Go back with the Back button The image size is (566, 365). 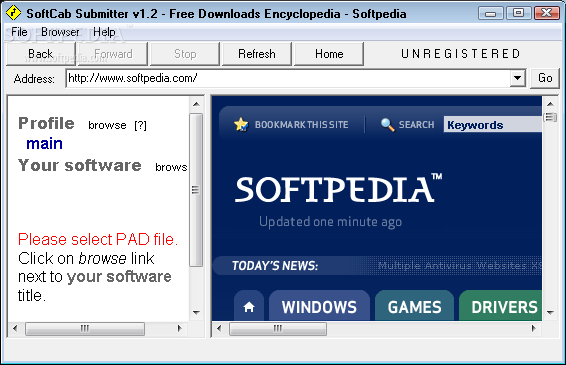point(41,54)
